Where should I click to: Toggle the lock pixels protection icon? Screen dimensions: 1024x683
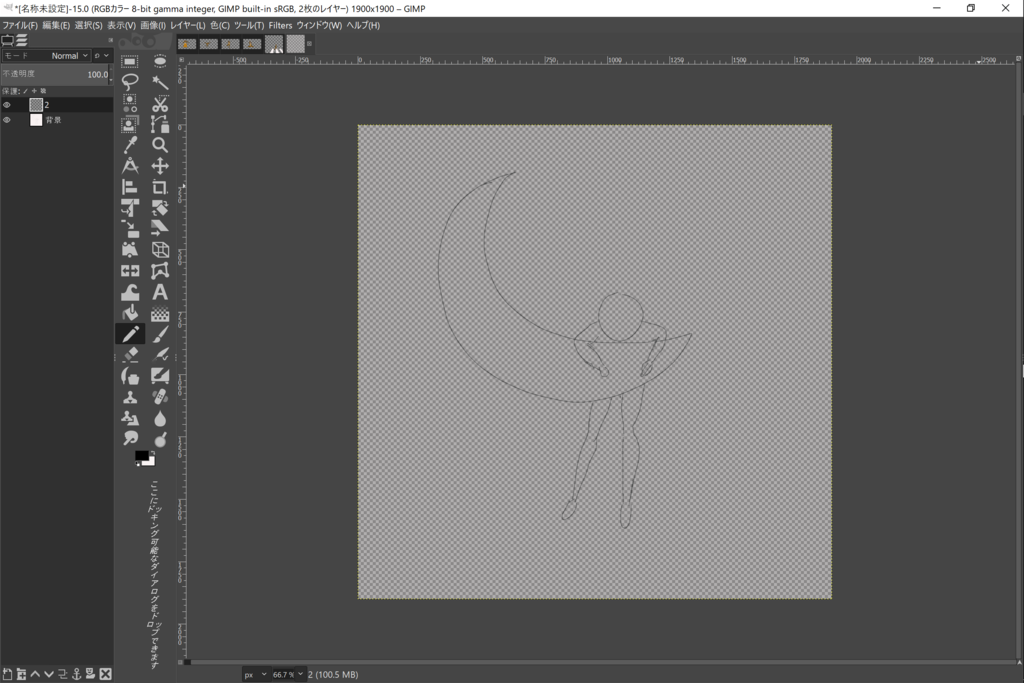click(x=26, y=91)
